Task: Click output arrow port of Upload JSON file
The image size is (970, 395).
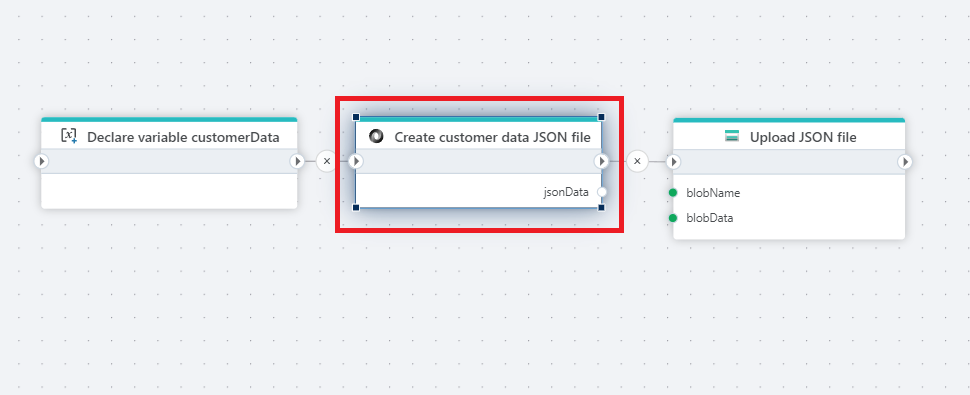Action: point(905,162)
